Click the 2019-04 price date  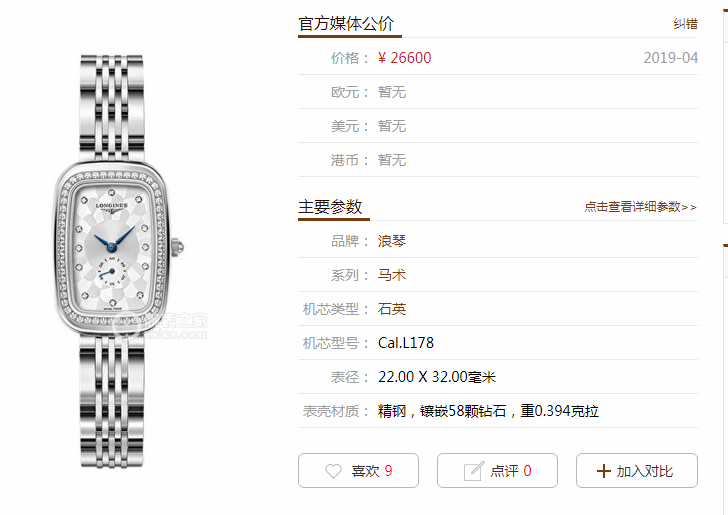click(670, 58)
